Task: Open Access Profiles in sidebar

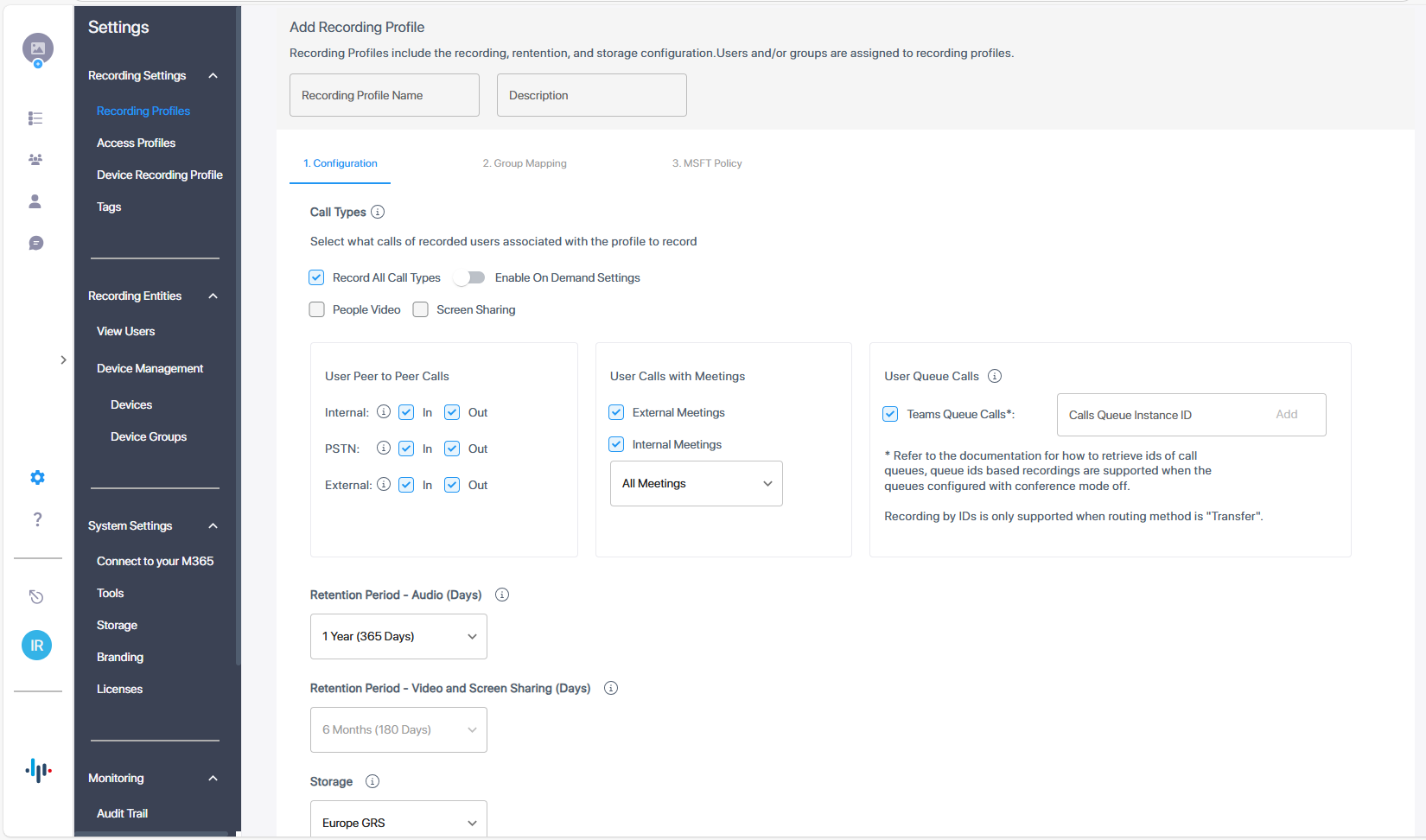Action: pos(136,143)
